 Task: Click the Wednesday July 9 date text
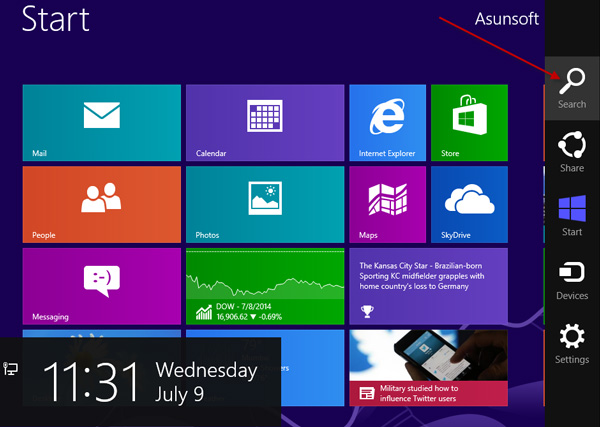point(206,382)
